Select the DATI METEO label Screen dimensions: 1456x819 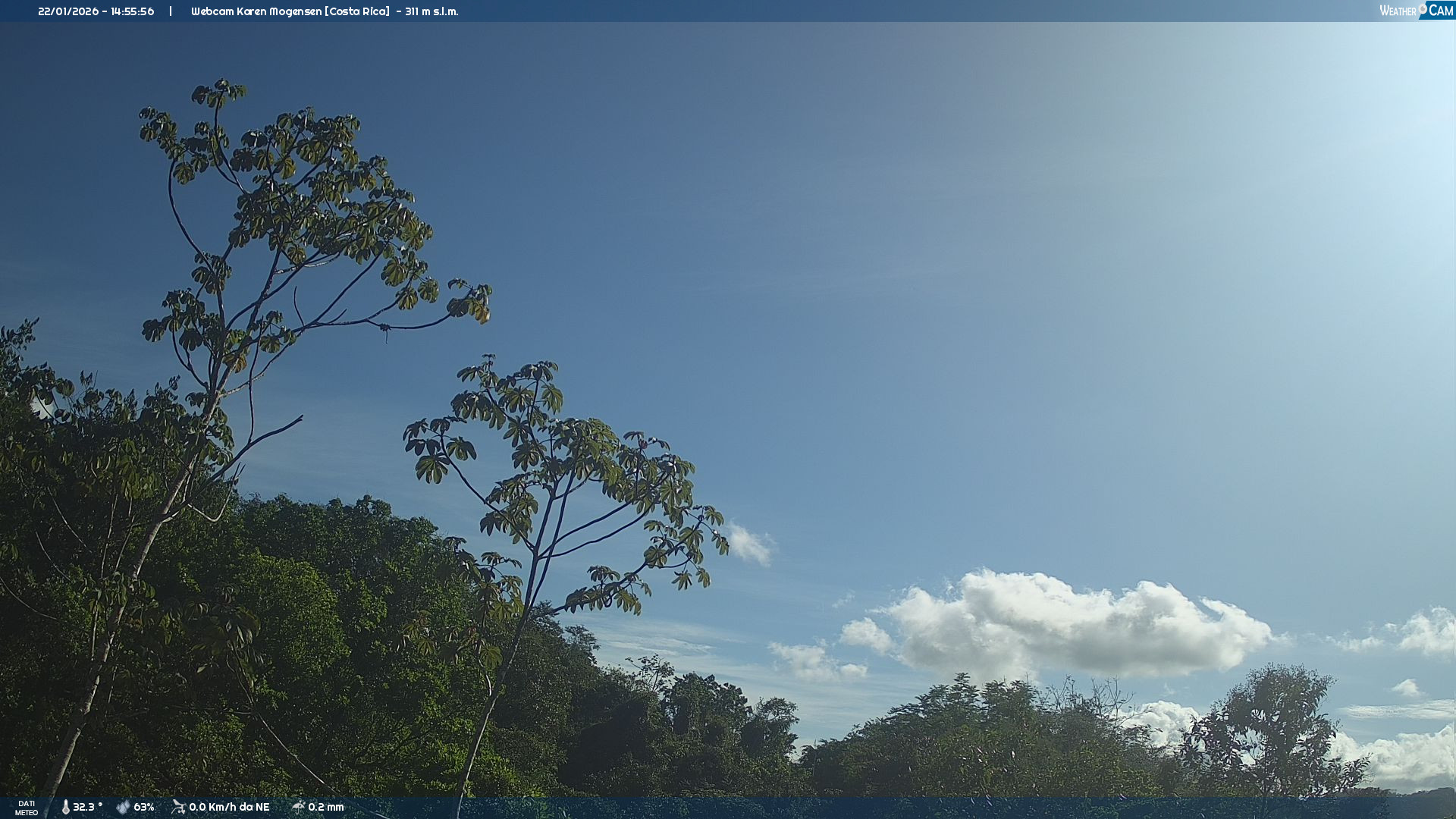[27, 808]
